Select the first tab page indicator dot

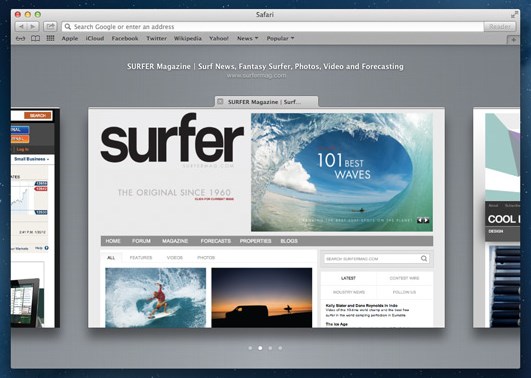pyautogui.click(x=250, y=348)
